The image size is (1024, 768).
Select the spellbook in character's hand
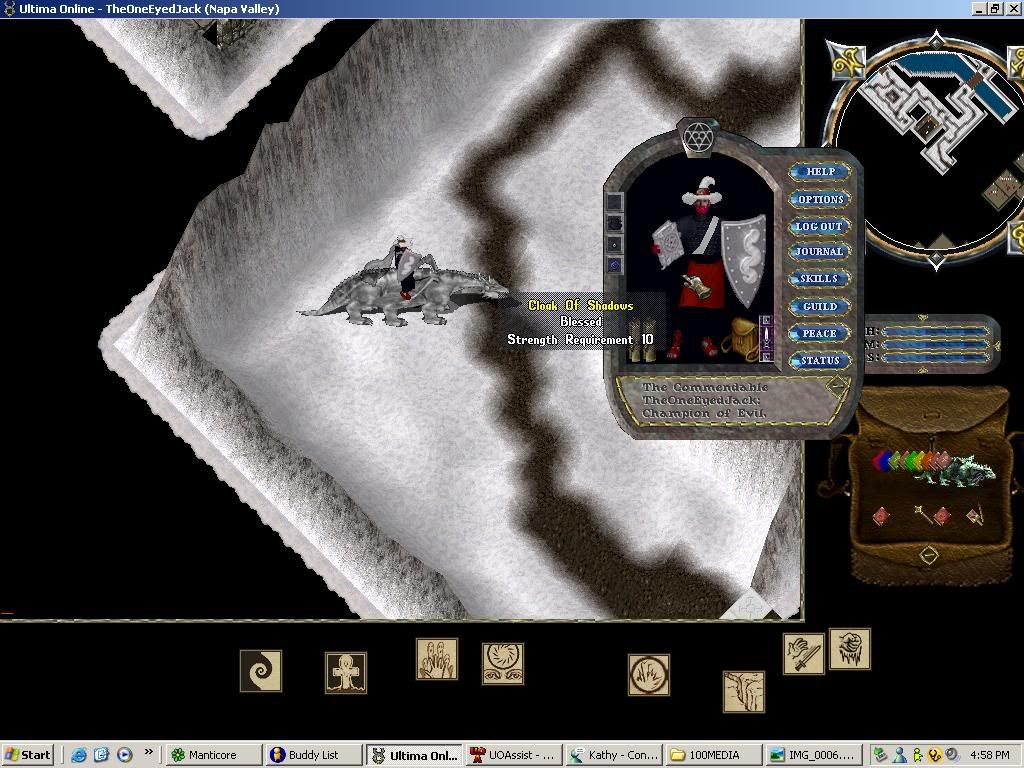[x=667, y=244]
